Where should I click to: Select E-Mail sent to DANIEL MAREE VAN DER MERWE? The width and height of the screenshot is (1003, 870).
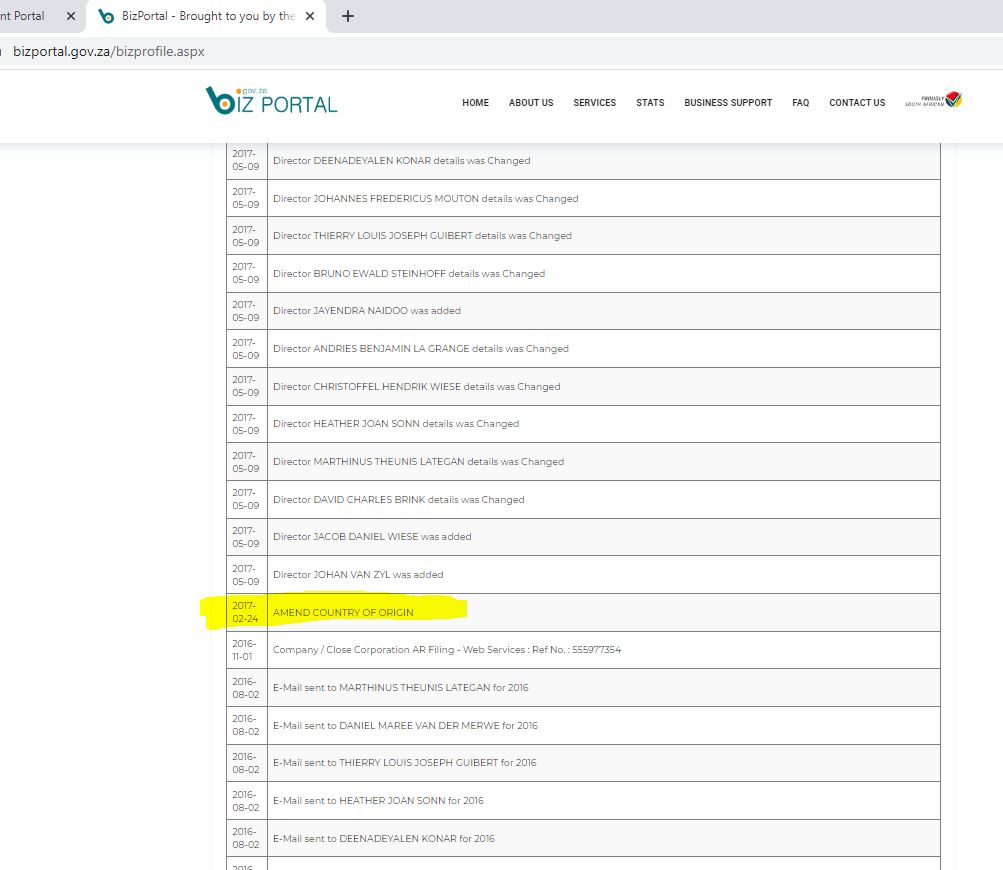coord(583,725)
